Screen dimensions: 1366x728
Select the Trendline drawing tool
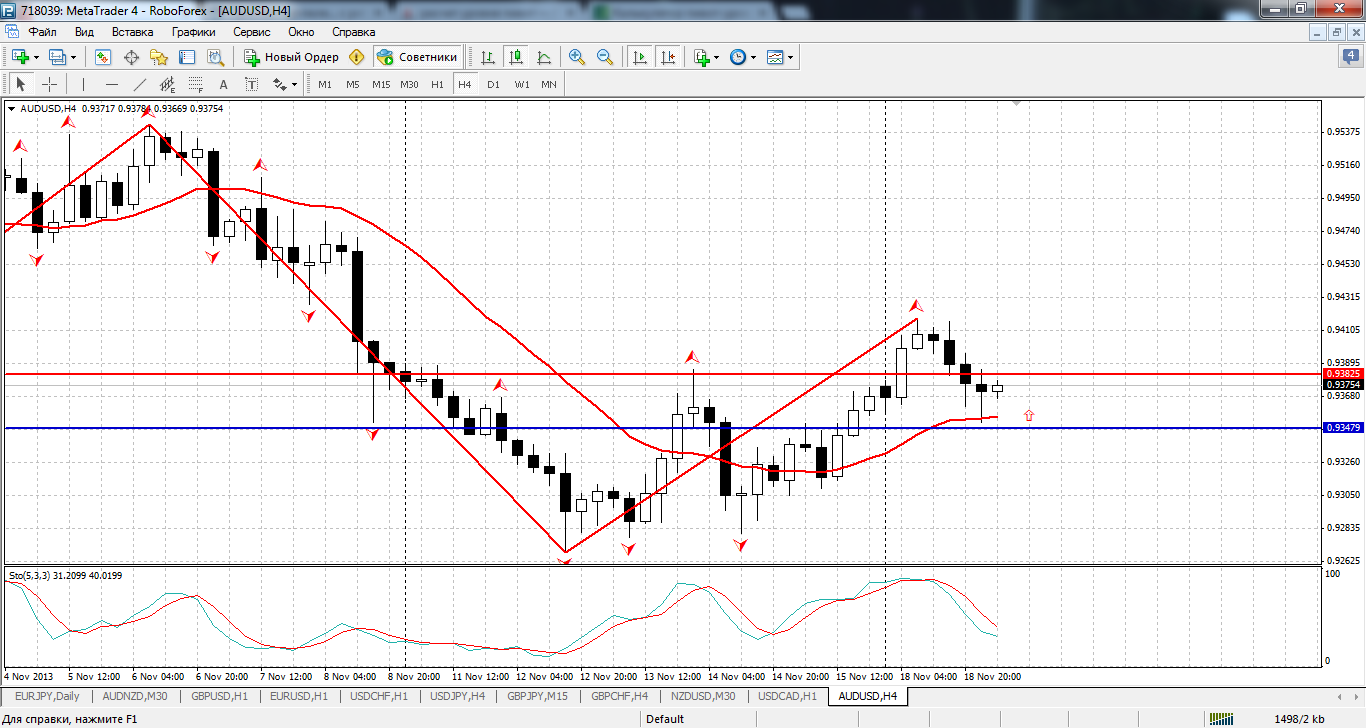(x=140, y=84)
